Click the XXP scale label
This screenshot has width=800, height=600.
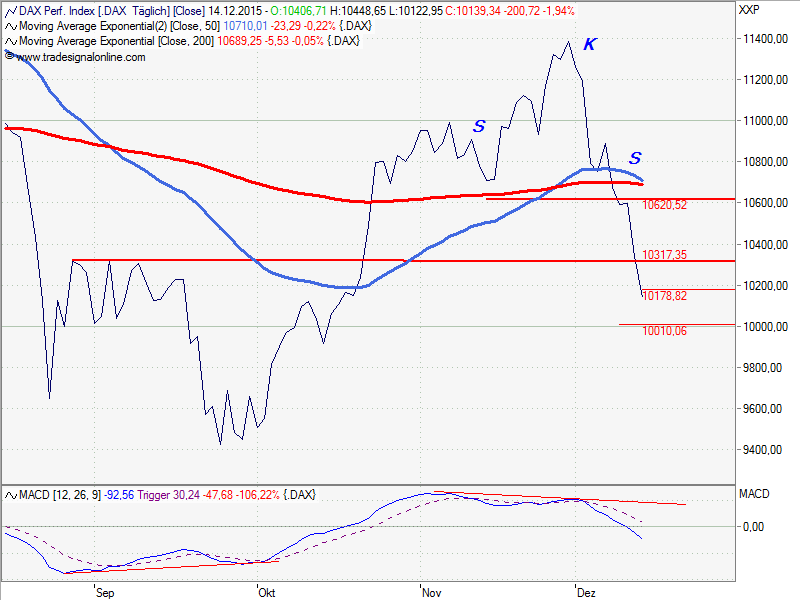click(x=748, y=10)
